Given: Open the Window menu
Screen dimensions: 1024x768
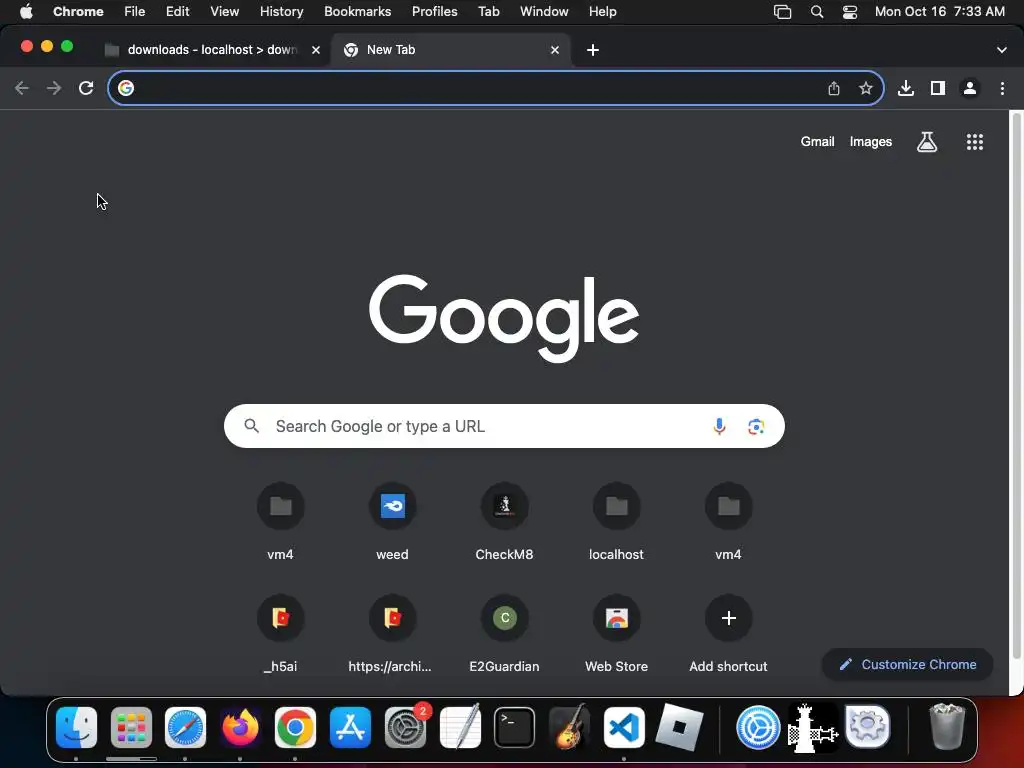Looking at the screenshot, I should [x=544, y=12].
